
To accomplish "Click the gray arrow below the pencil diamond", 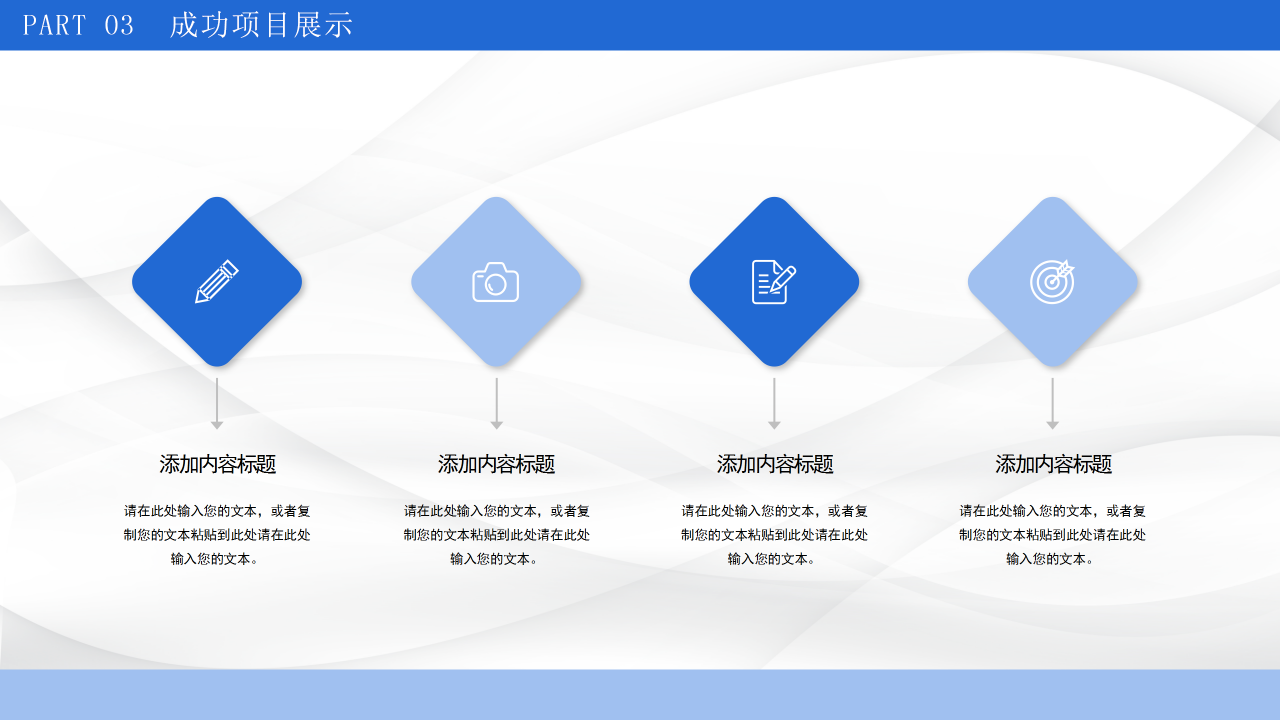I will pos(217,404).
